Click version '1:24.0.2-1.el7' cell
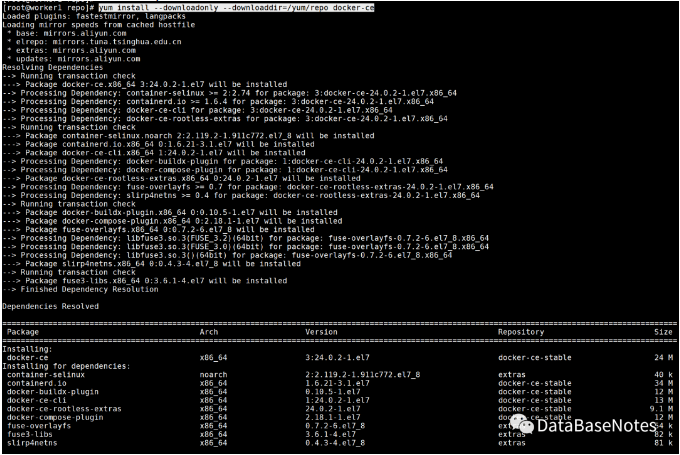This screenshot has height=455, width=680. coord(337,400)
